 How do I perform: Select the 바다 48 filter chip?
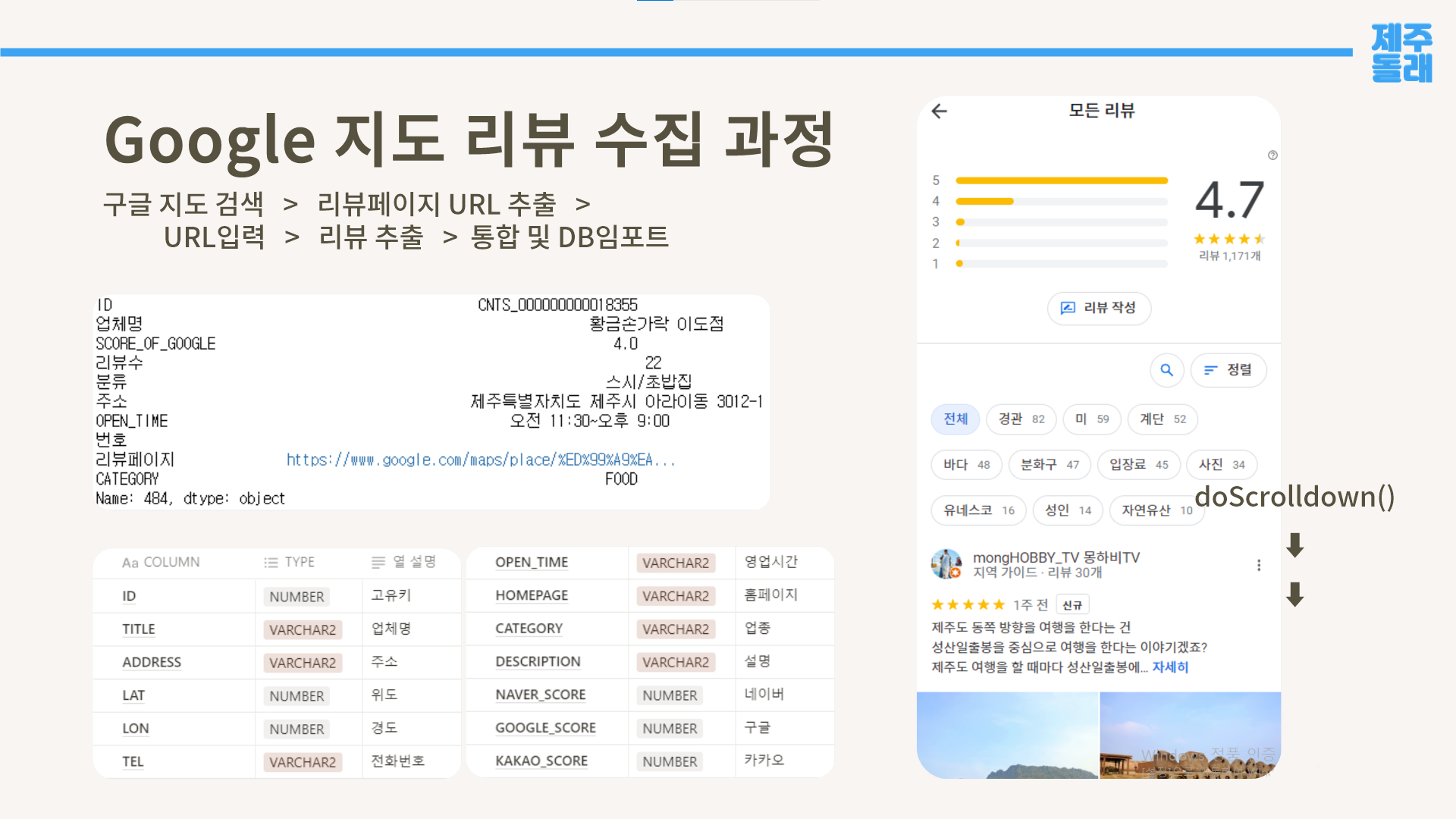coord(967,465)
